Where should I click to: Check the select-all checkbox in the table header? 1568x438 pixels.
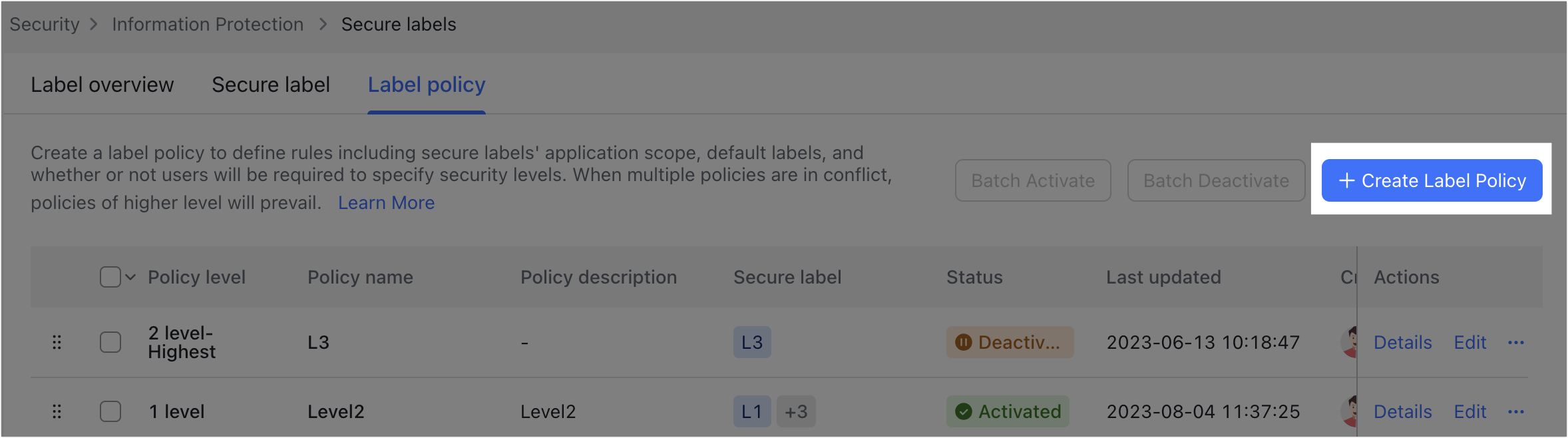click(x=110, y=276)
